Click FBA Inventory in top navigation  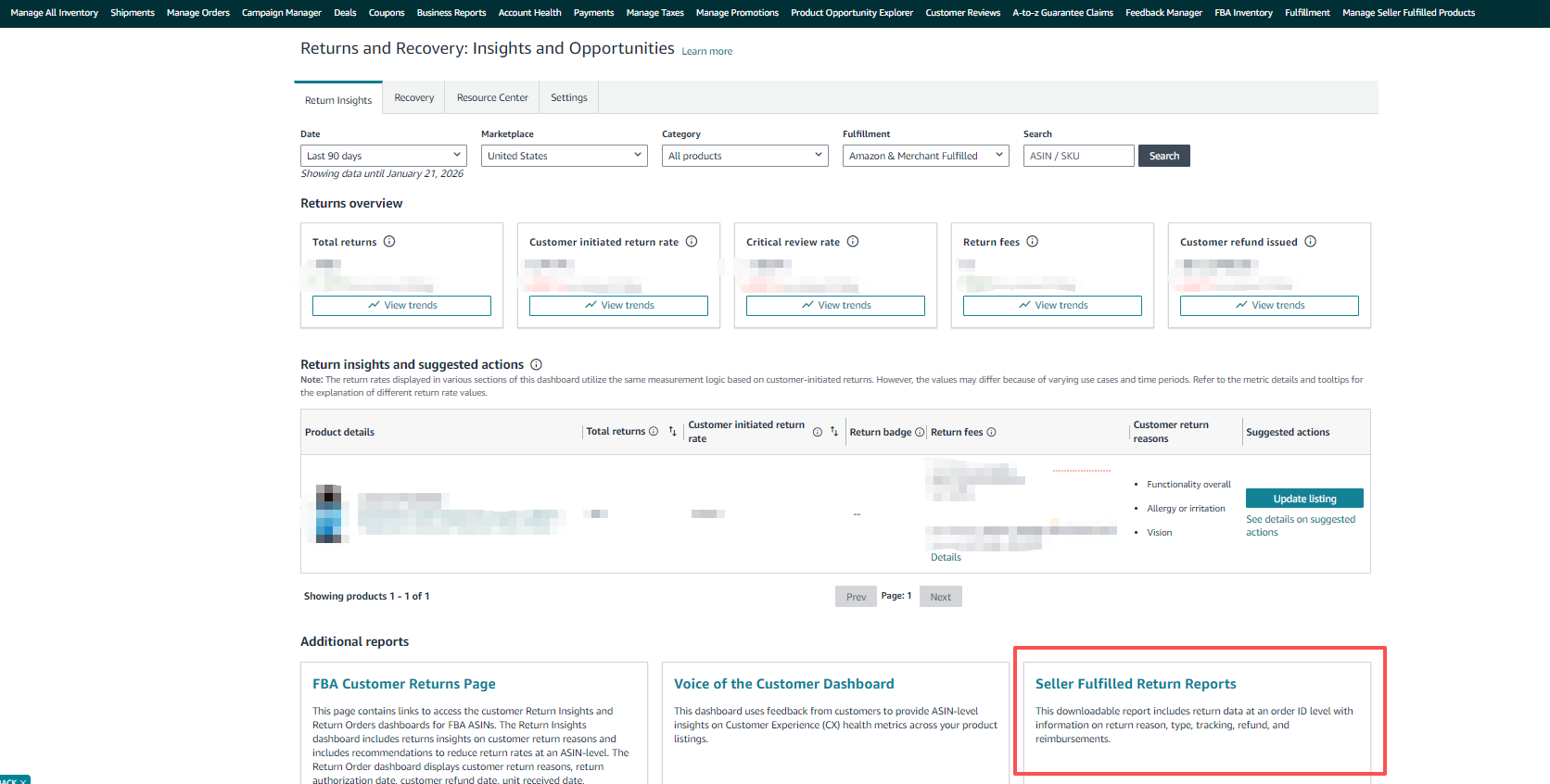tap(1243, 13)
